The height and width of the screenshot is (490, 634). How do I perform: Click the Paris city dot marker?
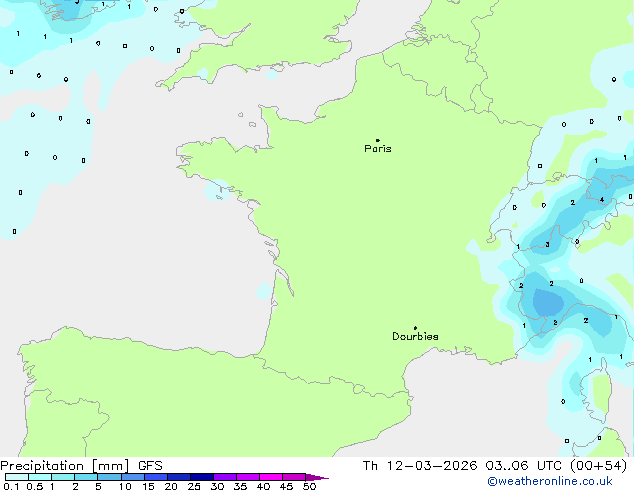[x=378, y=140]
